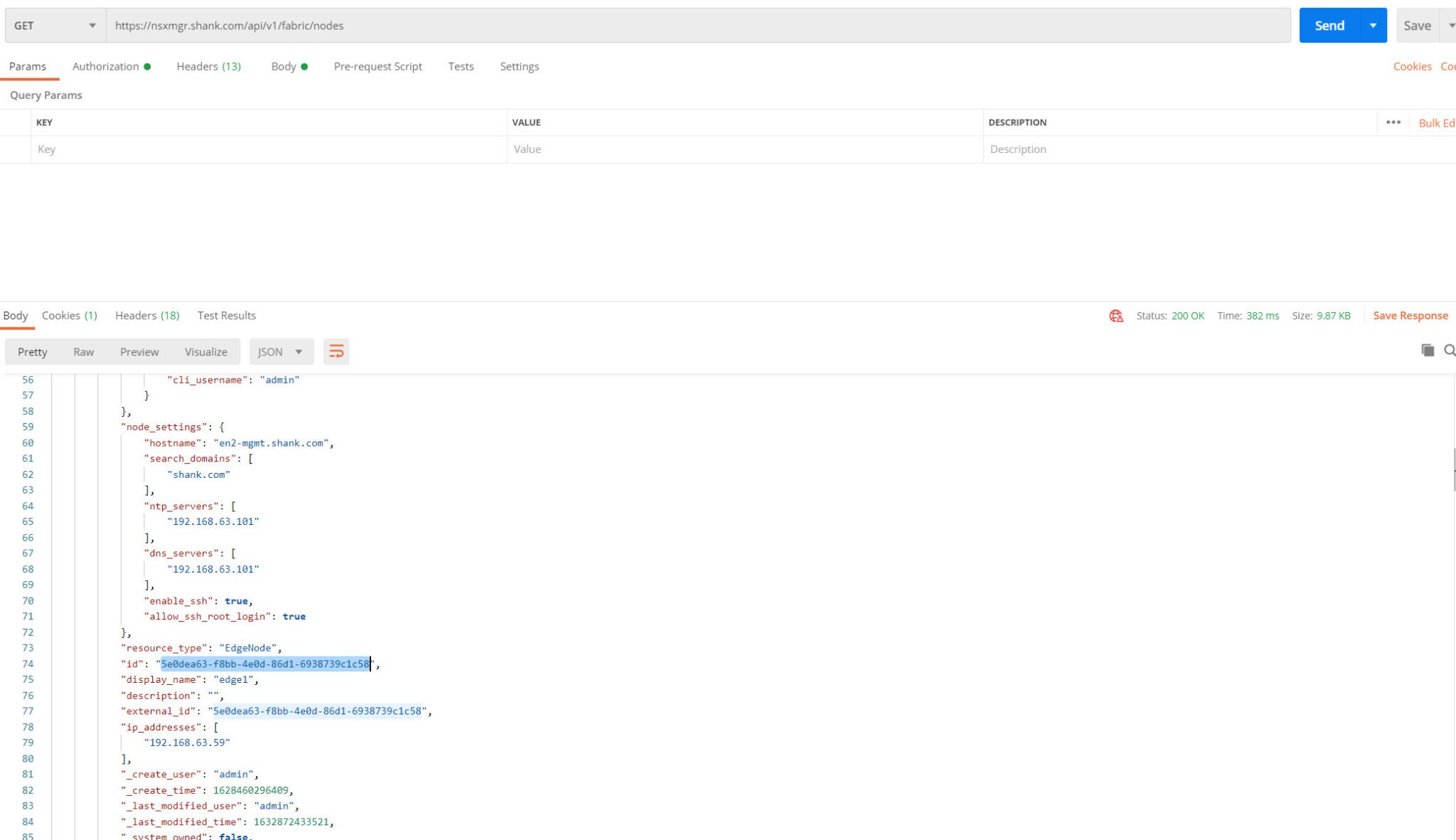Screen dimensions: 1456x840
Task: Open the JSON response format dropdown
Action: pyautogui.click(x=281, y=351)
